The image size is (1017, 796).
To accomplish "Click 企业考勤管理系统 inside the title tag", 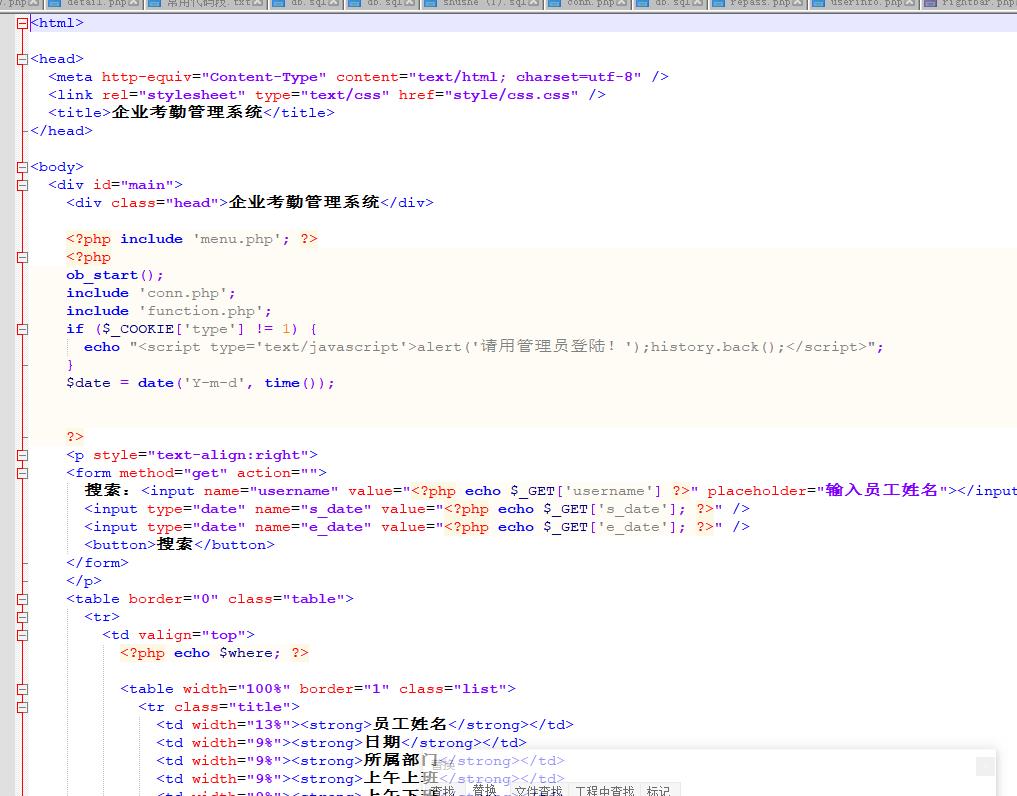I will point(187,112).
